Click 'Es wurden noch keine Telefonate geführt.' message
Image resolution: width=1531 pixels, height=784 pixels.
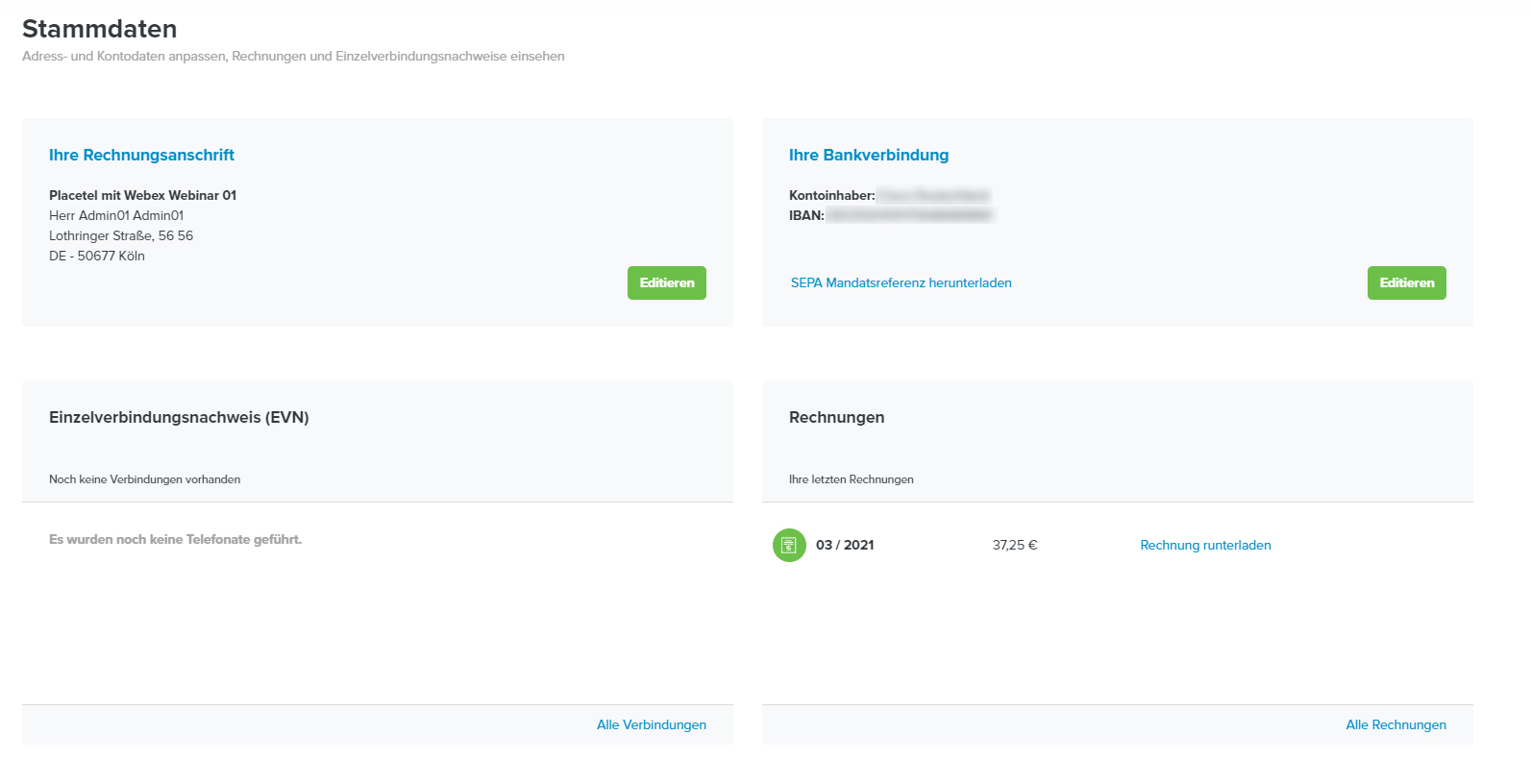click(x=175, y=539)
